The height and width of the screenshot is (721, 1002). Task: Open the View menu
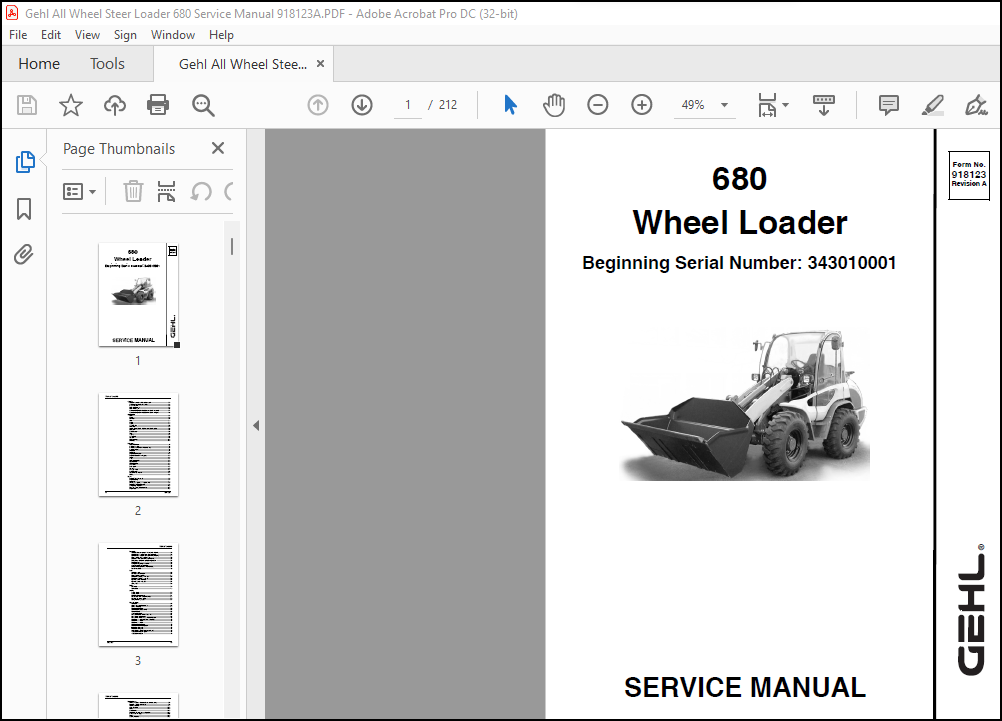click(87, 35)
